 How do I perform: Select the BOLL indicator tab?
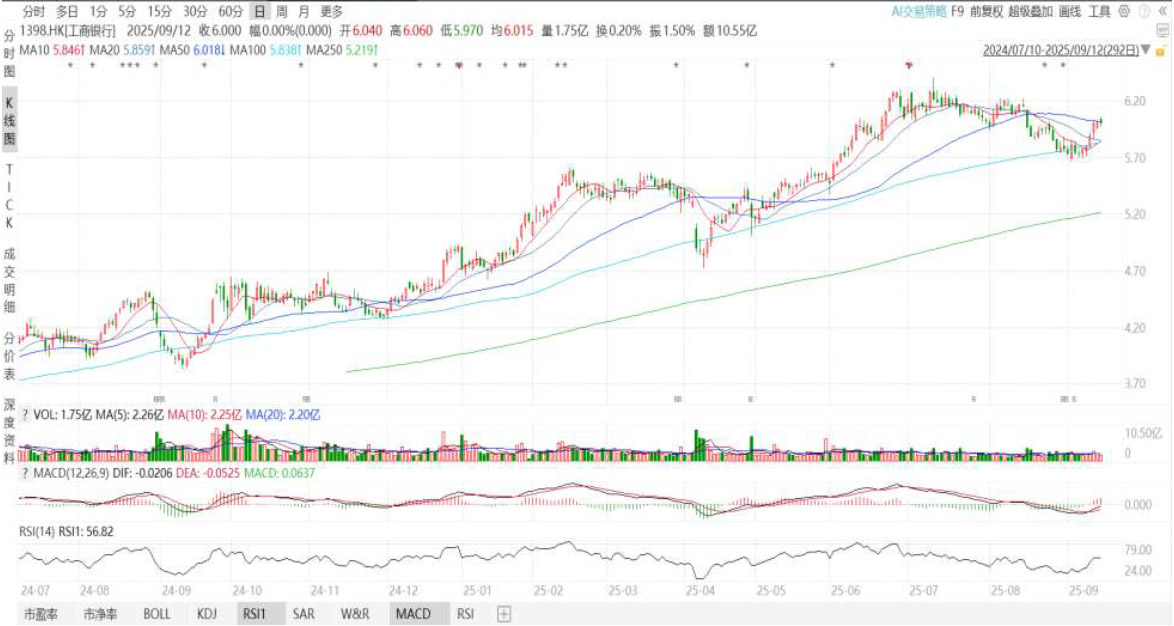pyautogui.click(x=157, y=613)
